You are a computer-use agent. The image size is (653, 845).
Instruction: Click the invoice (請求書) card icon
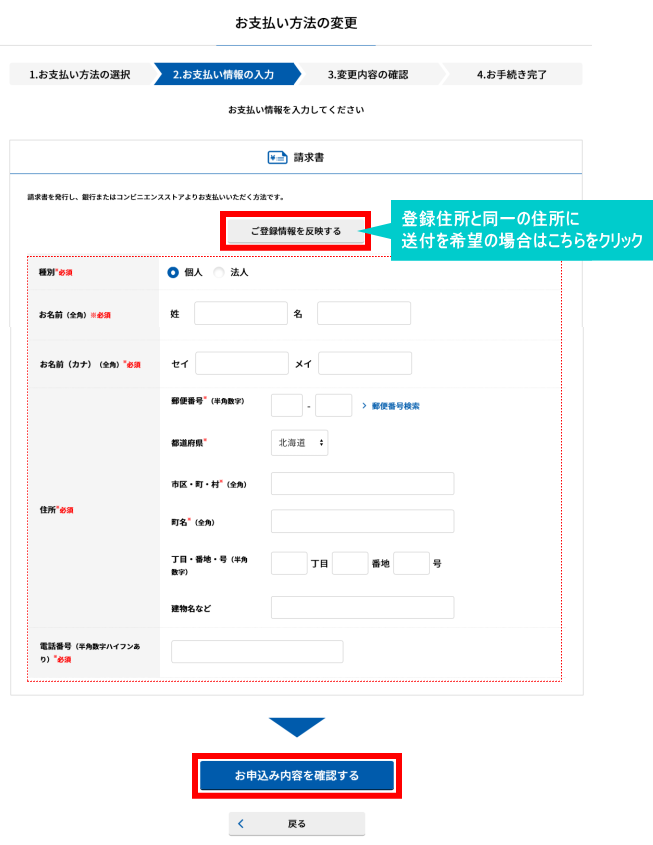click(277, 157)
